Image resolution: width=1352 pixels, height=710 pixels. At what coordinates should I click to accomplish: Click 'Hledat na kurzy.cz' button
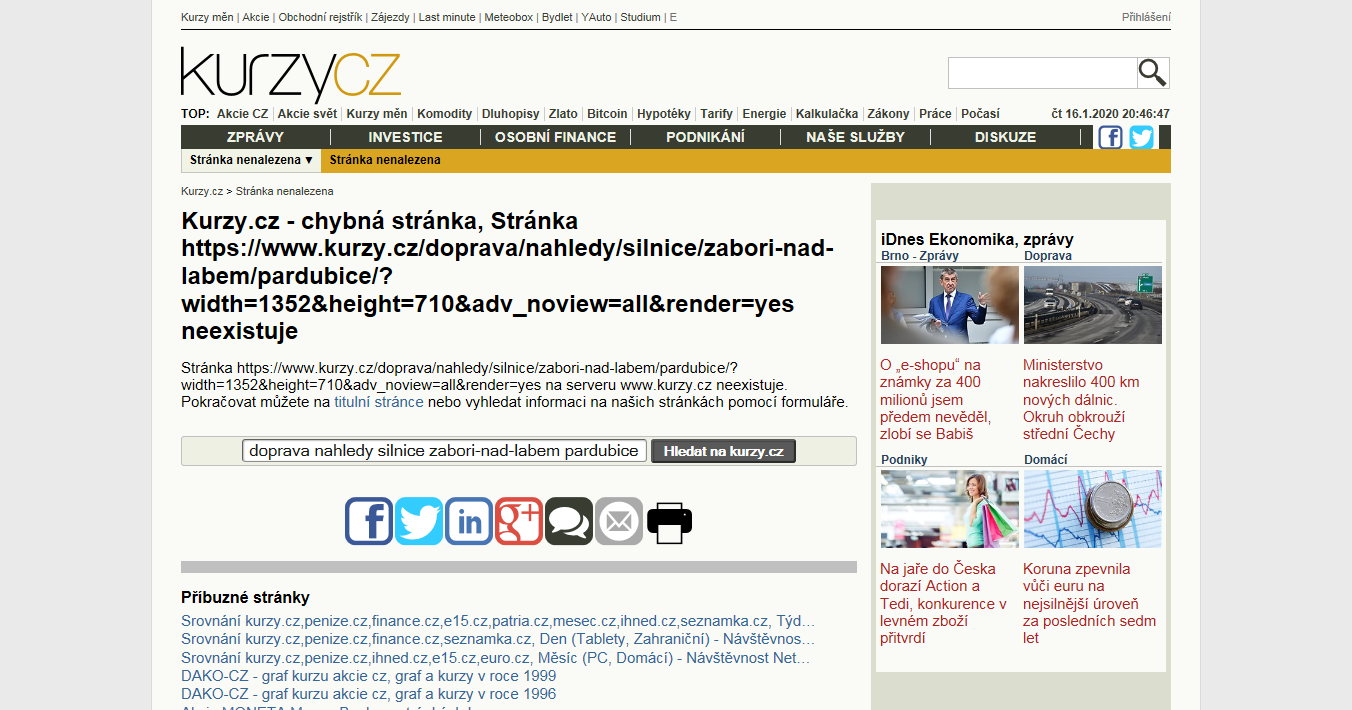pos(724,451)
